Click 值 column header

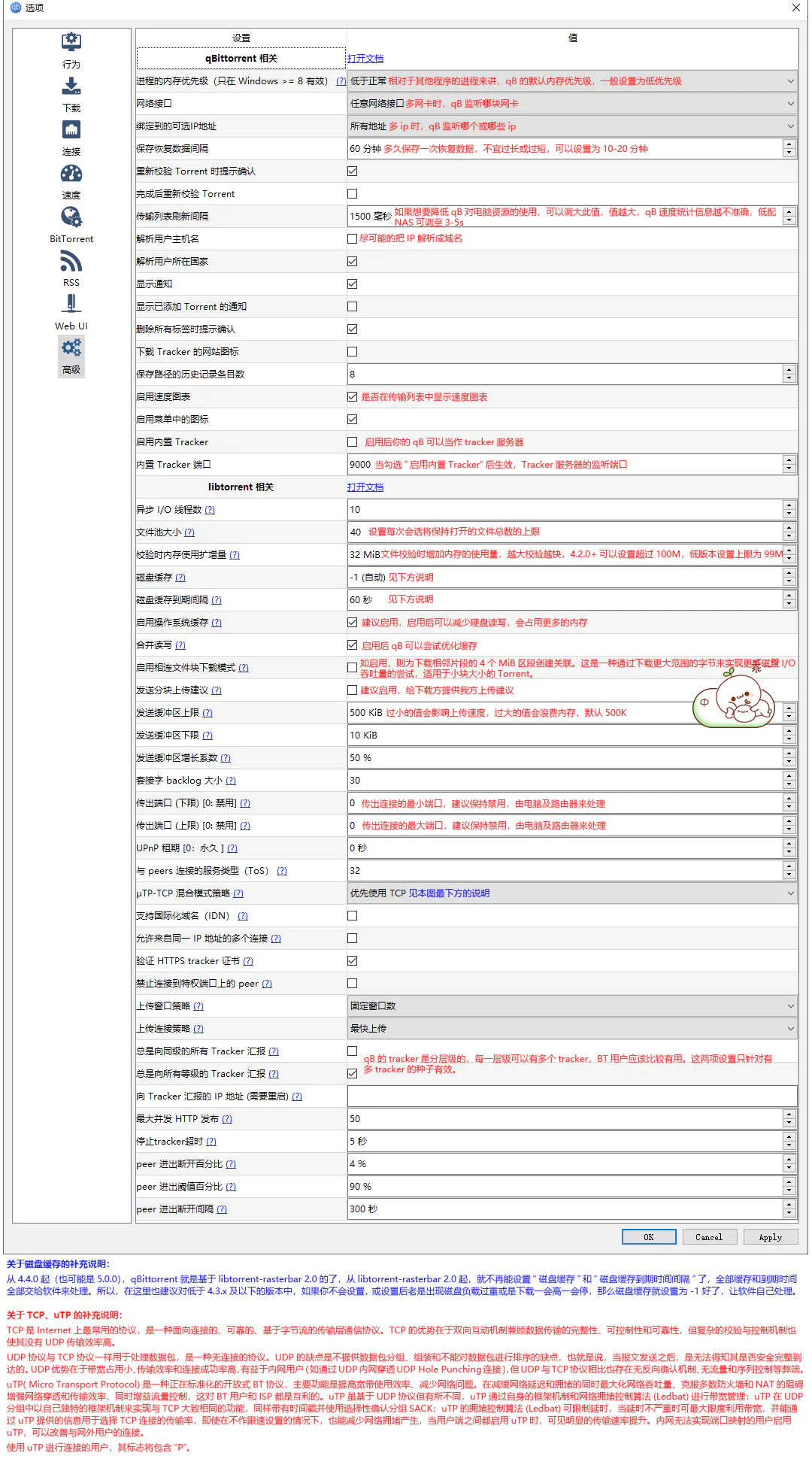(573, 38)
